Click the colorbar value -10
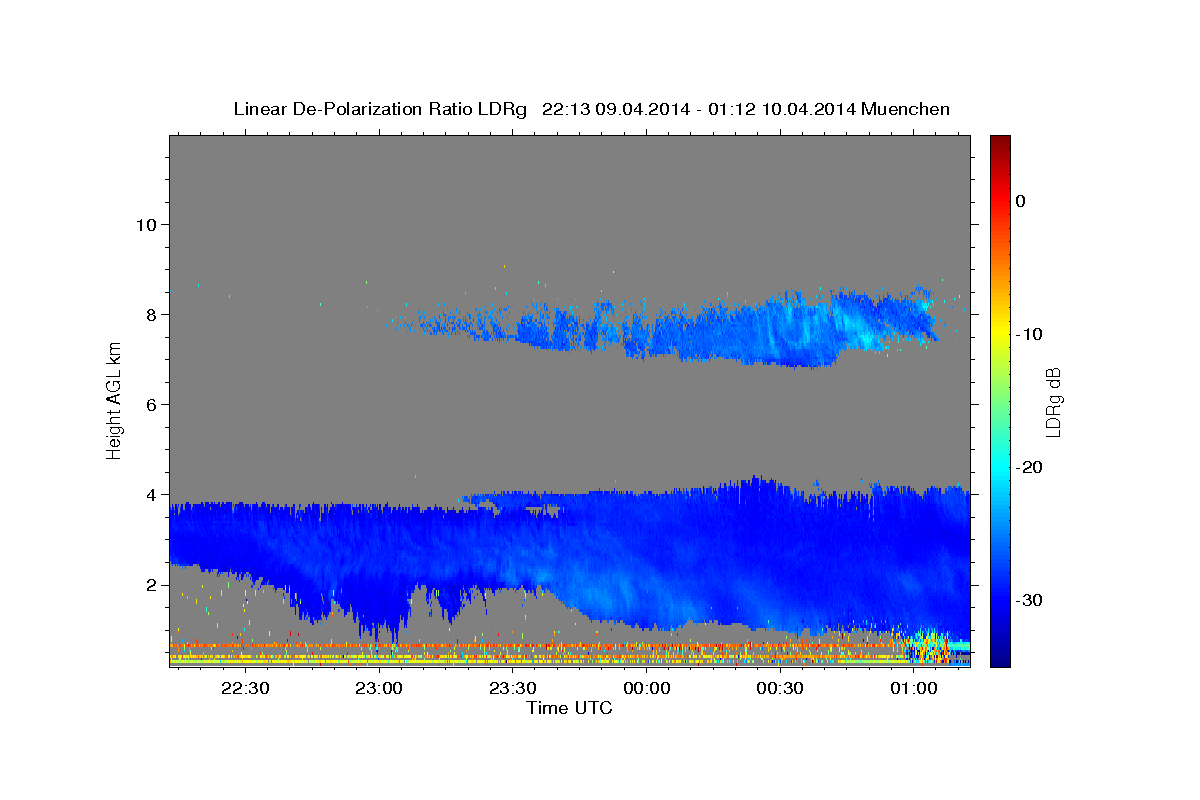The height and width of the screenshot is (800, 1200). (1029, 334)
